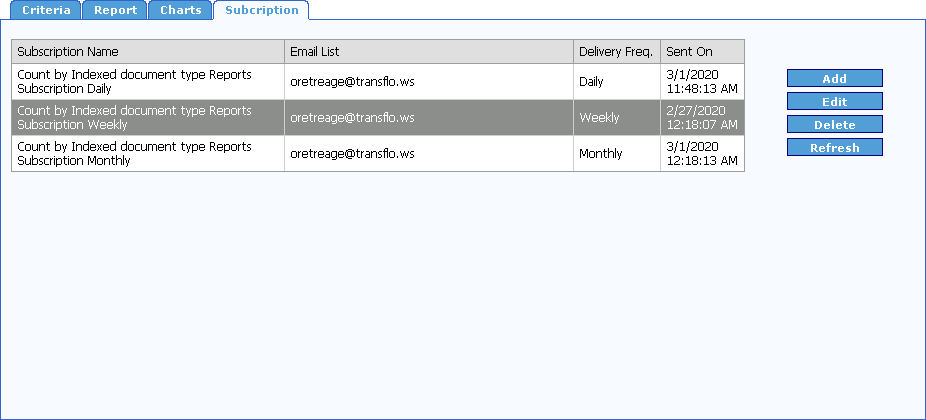Switch to the Criteria tab
This screenshot has height=420, width=926.
click(40, 11)
